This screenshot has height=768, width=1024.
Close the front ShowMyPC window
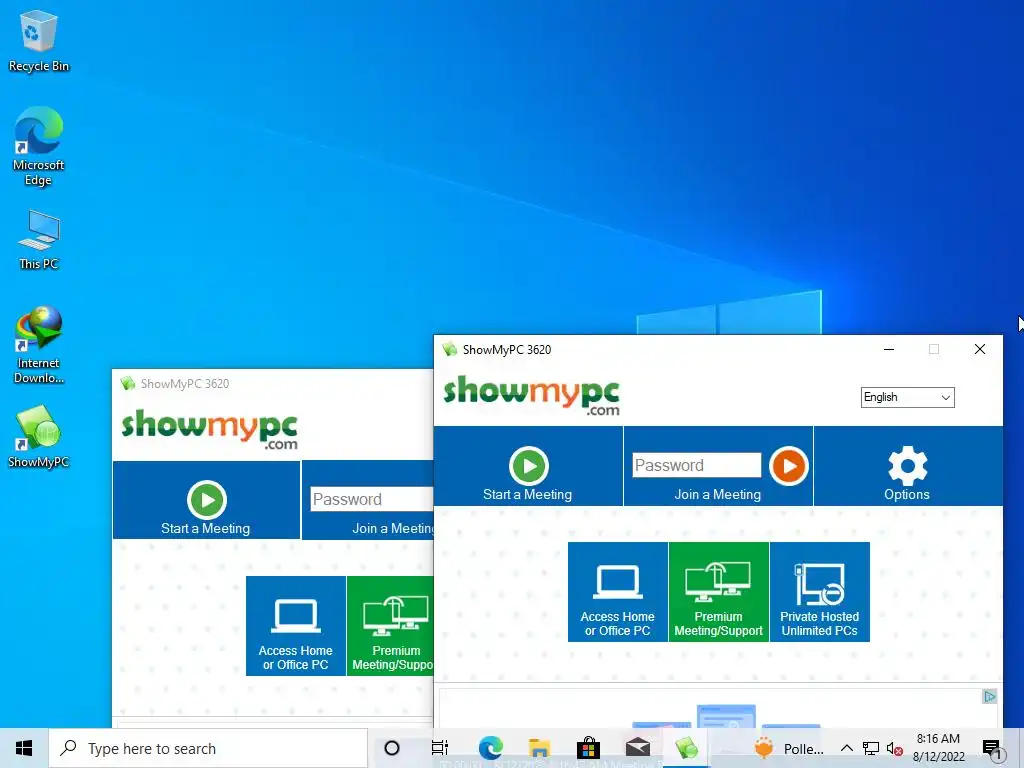[980, 349]
